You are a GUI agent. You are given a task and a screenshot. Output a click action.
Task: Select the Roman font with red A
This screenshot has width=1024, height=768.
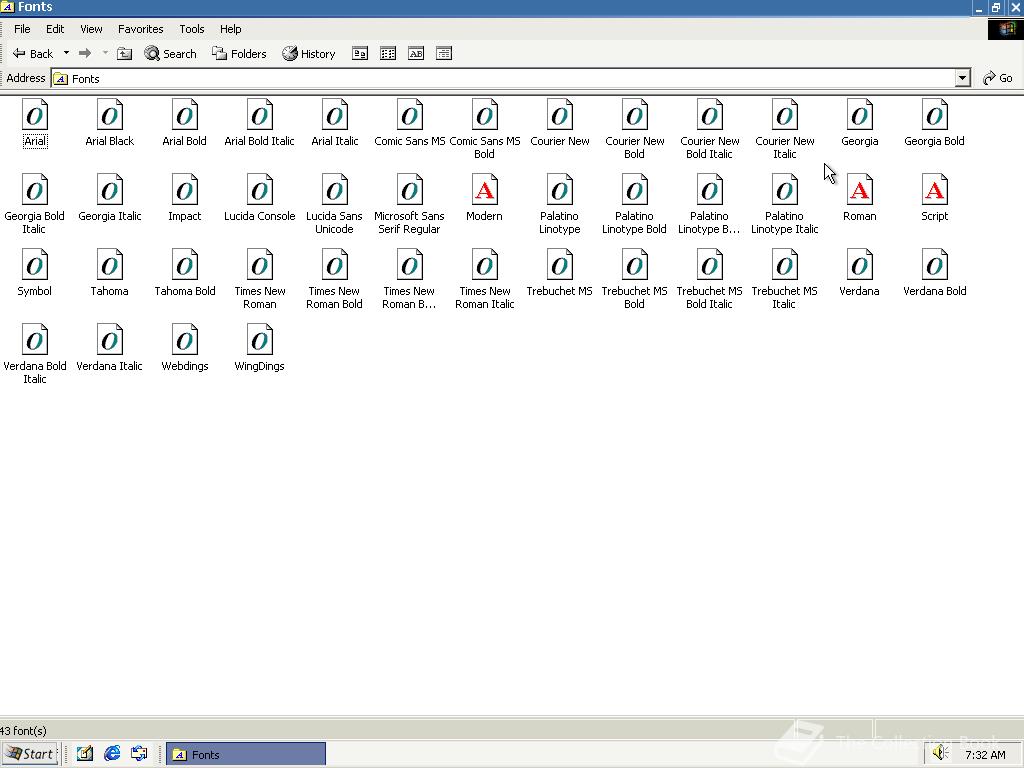[859, 190]
